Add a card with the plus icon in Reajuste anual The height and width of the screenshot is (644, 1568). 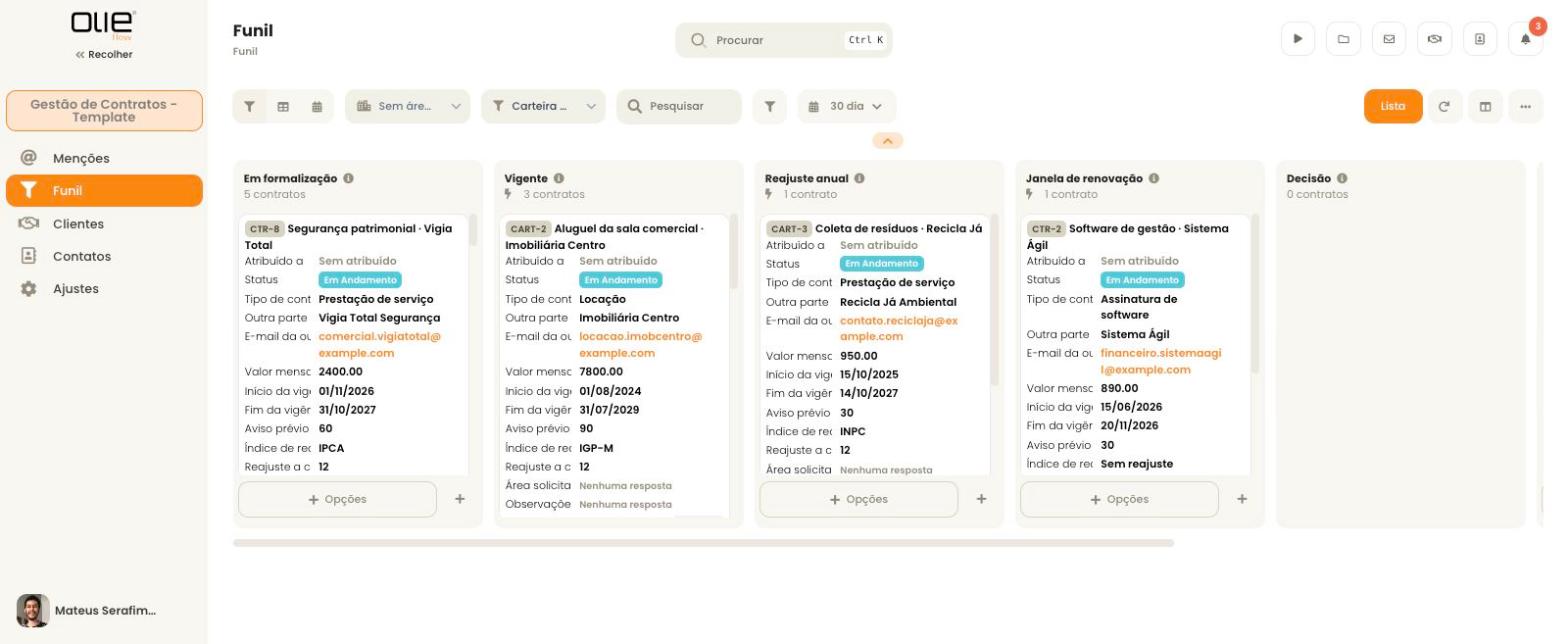coord(981,499)
